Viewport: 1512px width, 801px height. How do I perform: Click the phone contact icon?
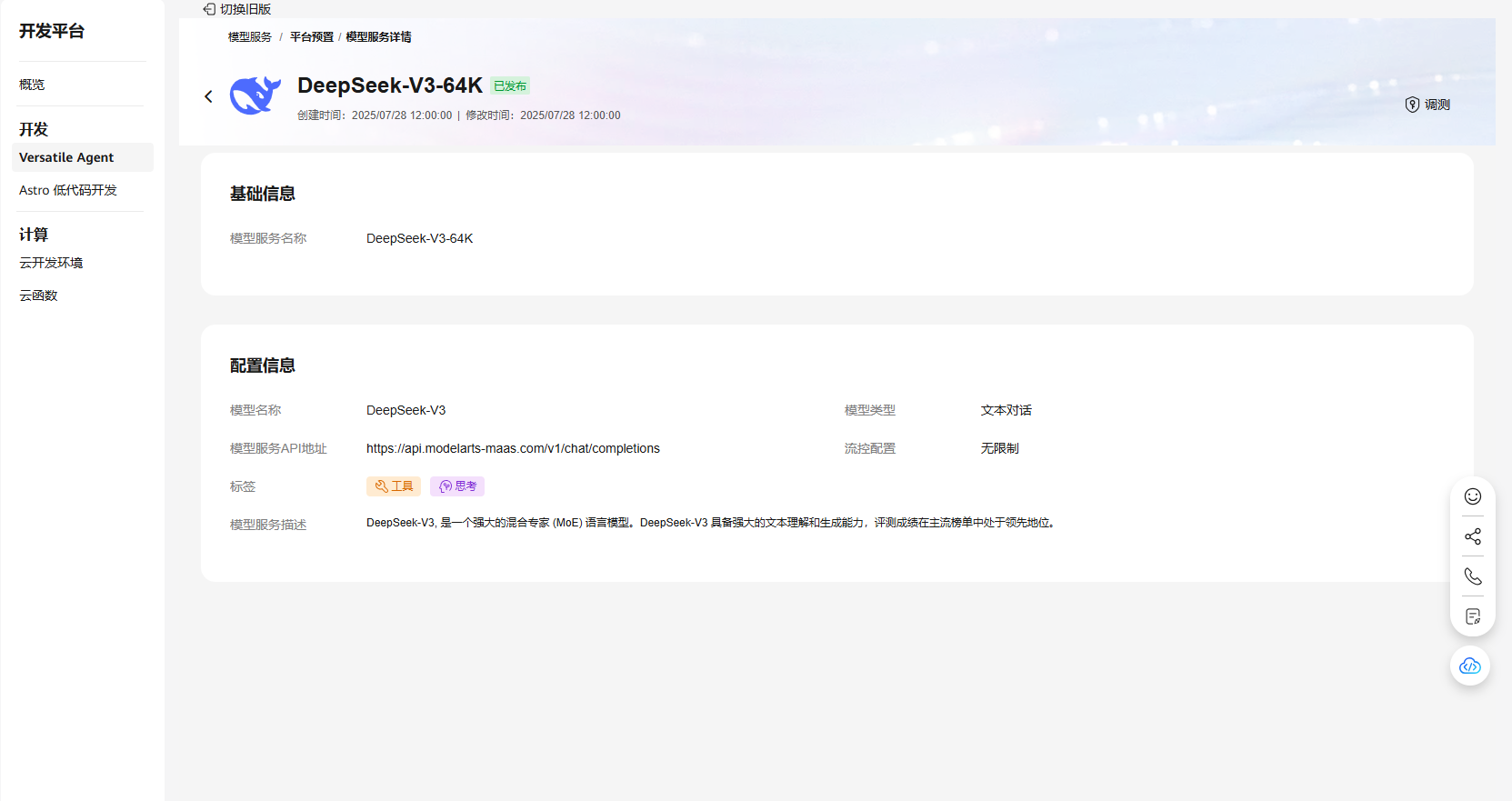tap(1473, 576)
